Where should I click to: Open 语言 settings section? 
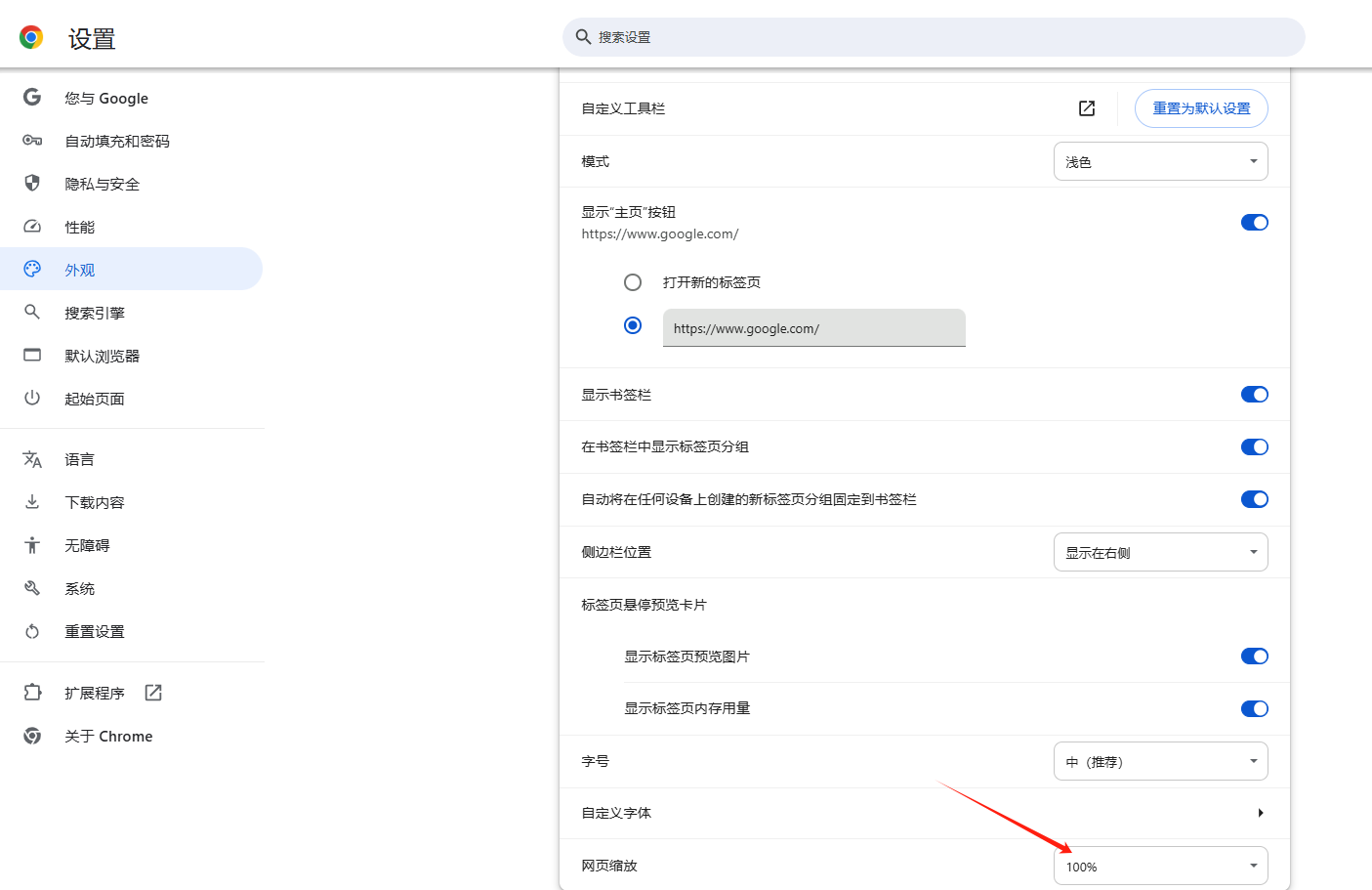coord(131,459)
